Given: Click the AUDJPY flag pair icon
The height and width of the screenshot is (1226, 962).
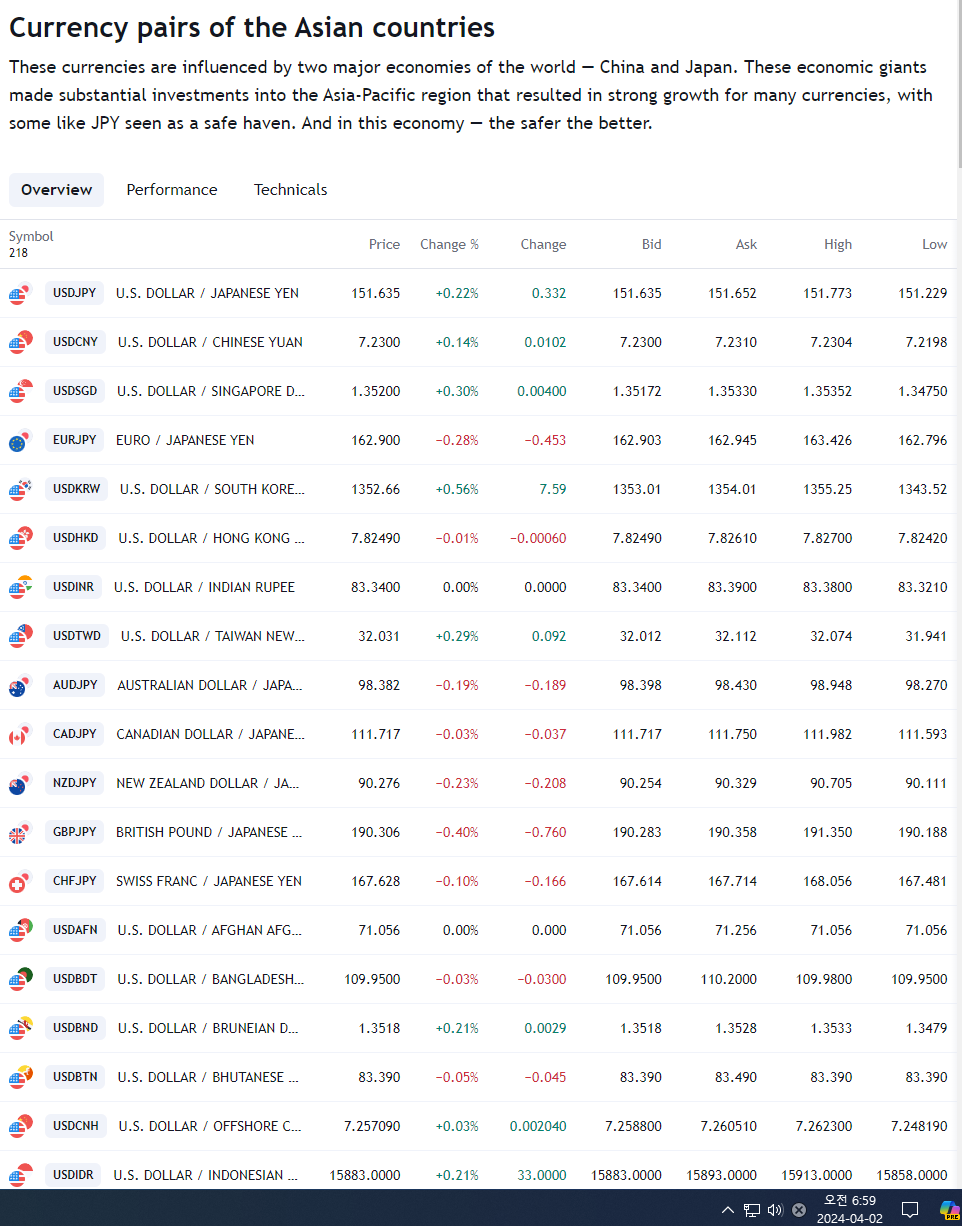Looking at the screenshot, I should point(20,686).
